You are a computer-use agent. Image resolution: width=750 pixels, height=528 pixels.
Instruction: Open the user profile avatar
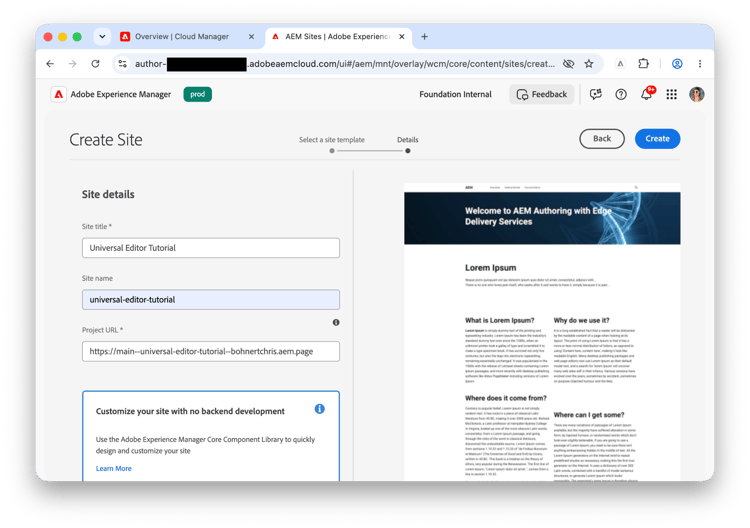coord(696,94)
